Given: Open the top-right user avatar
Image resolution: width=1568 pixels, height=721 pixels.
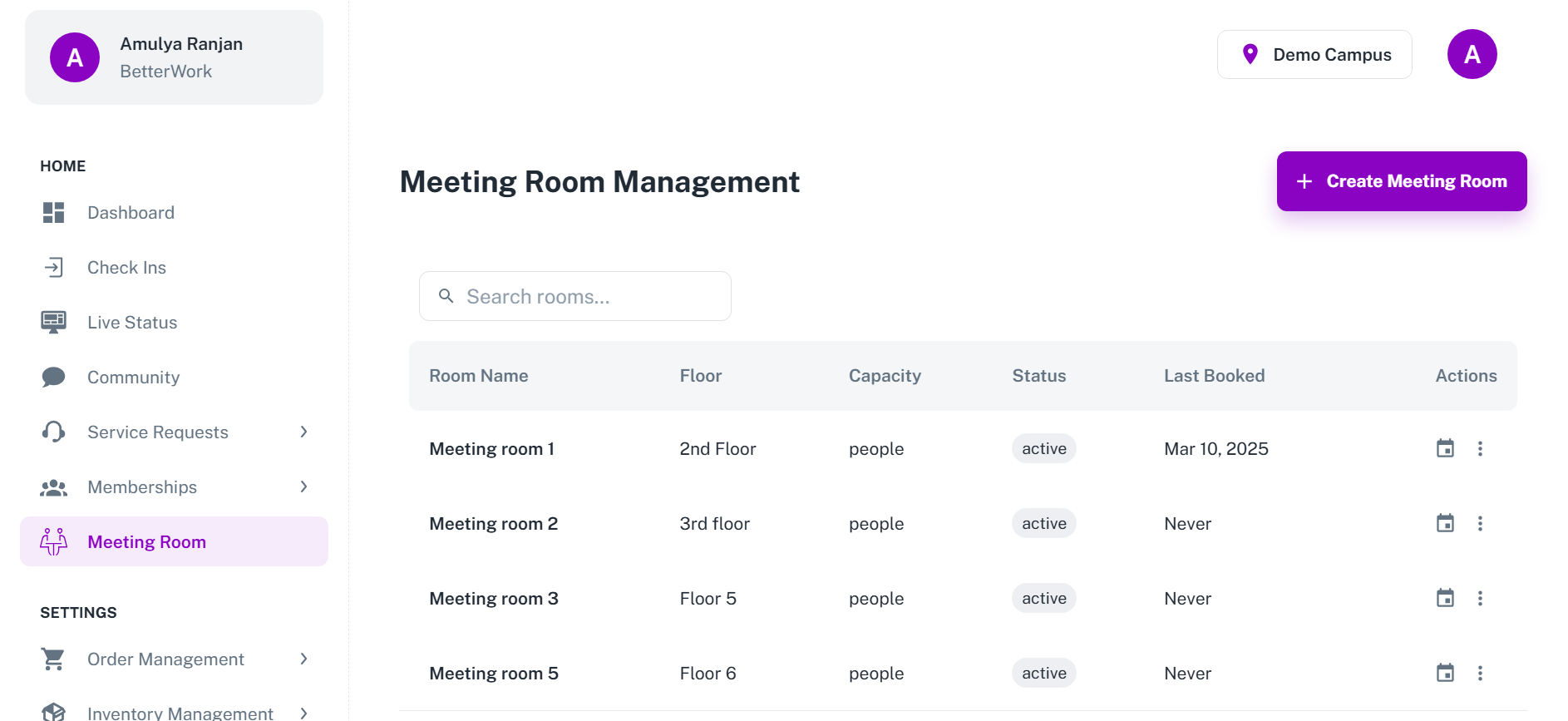Looking at the screenshot, I should 1472,54.
